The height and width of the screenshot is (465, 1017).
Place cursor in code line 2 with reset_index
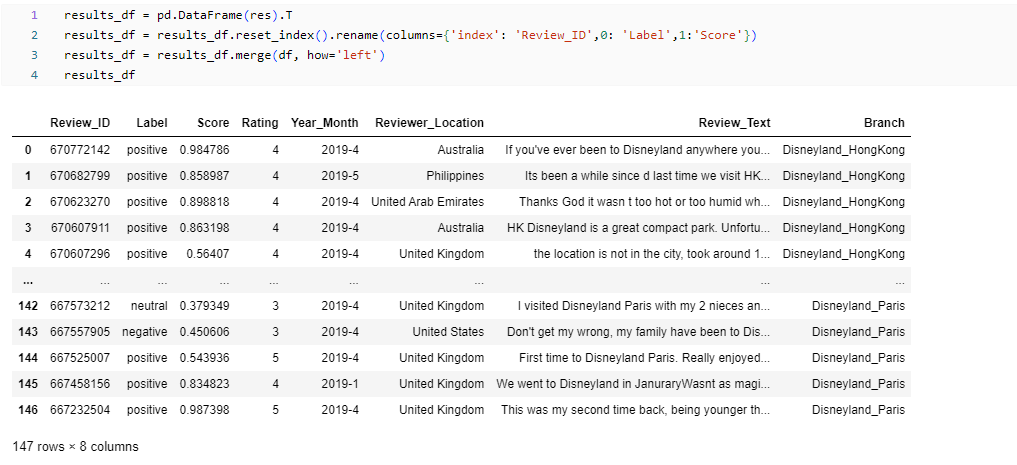411,35
